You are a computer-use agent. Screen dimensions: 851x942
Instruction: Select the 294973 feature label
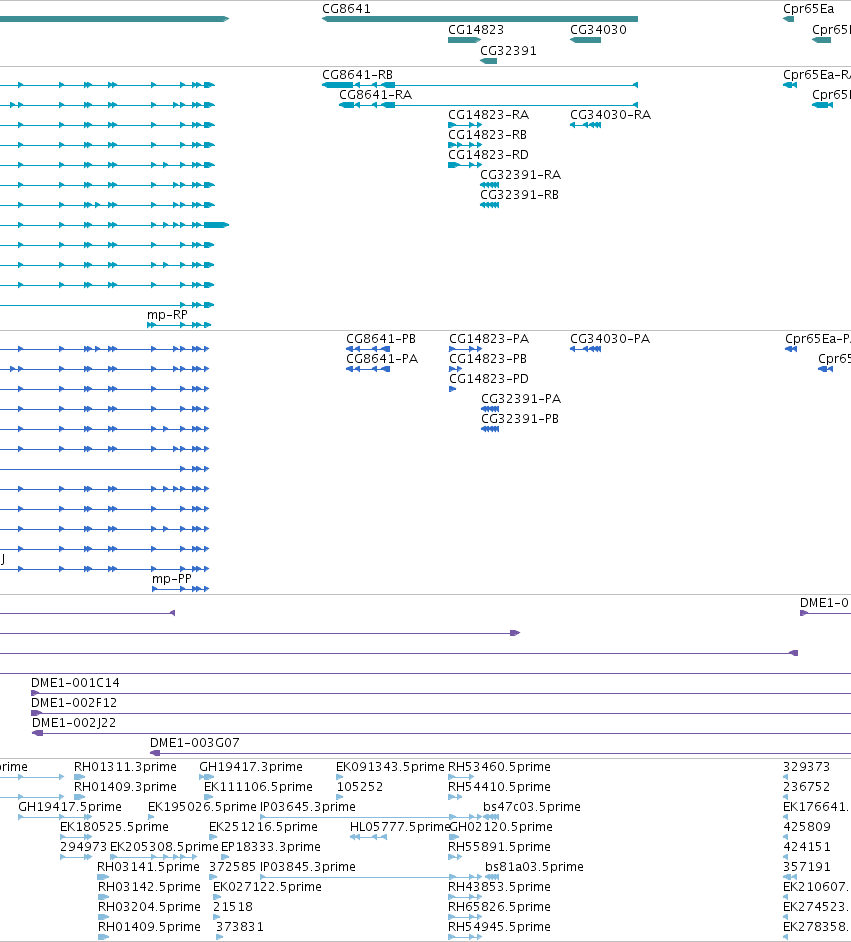(x=83, y=847)
